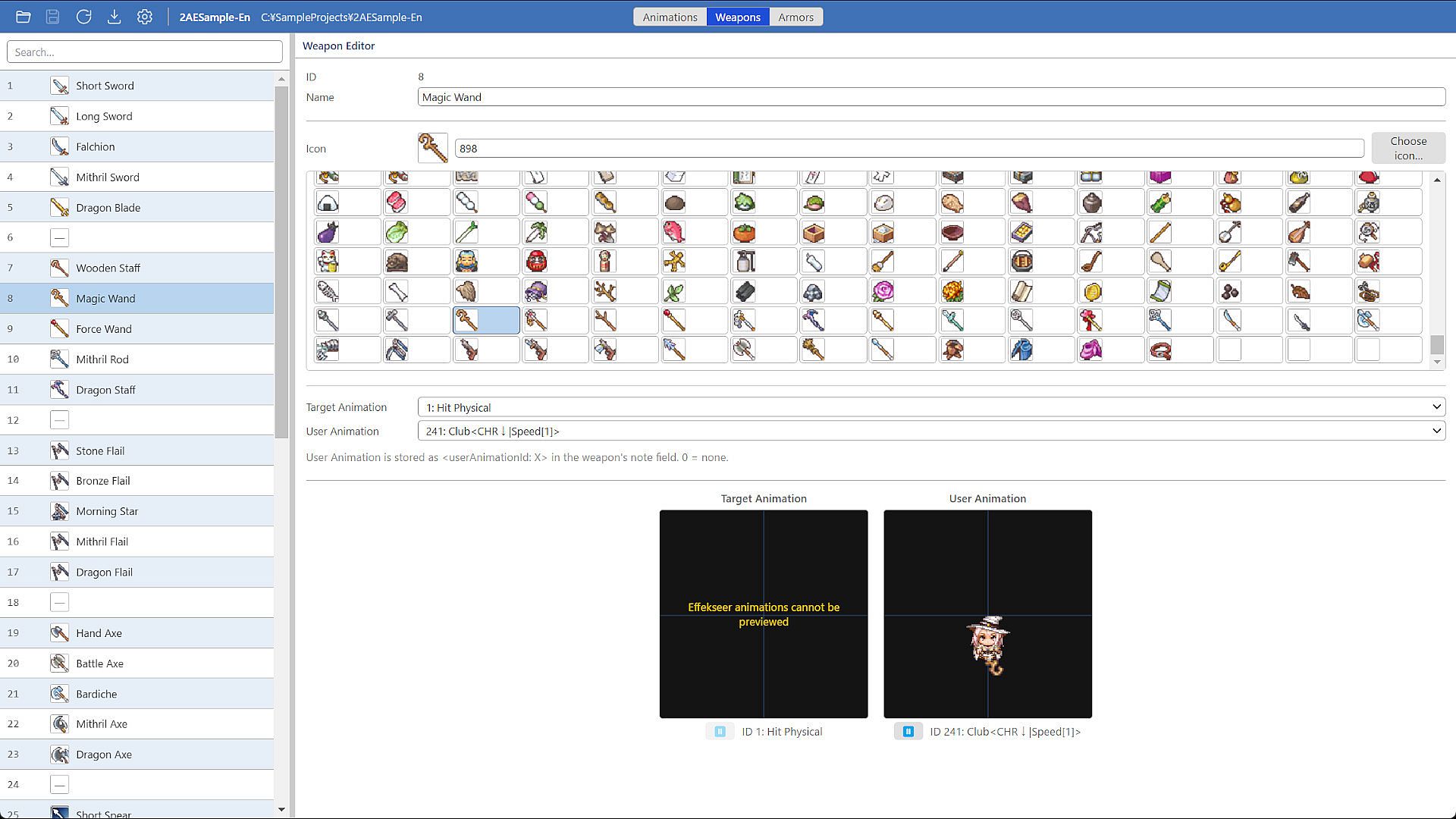
Task: Open the Target Animation dropdown
Action: click(x=931, y=407)
